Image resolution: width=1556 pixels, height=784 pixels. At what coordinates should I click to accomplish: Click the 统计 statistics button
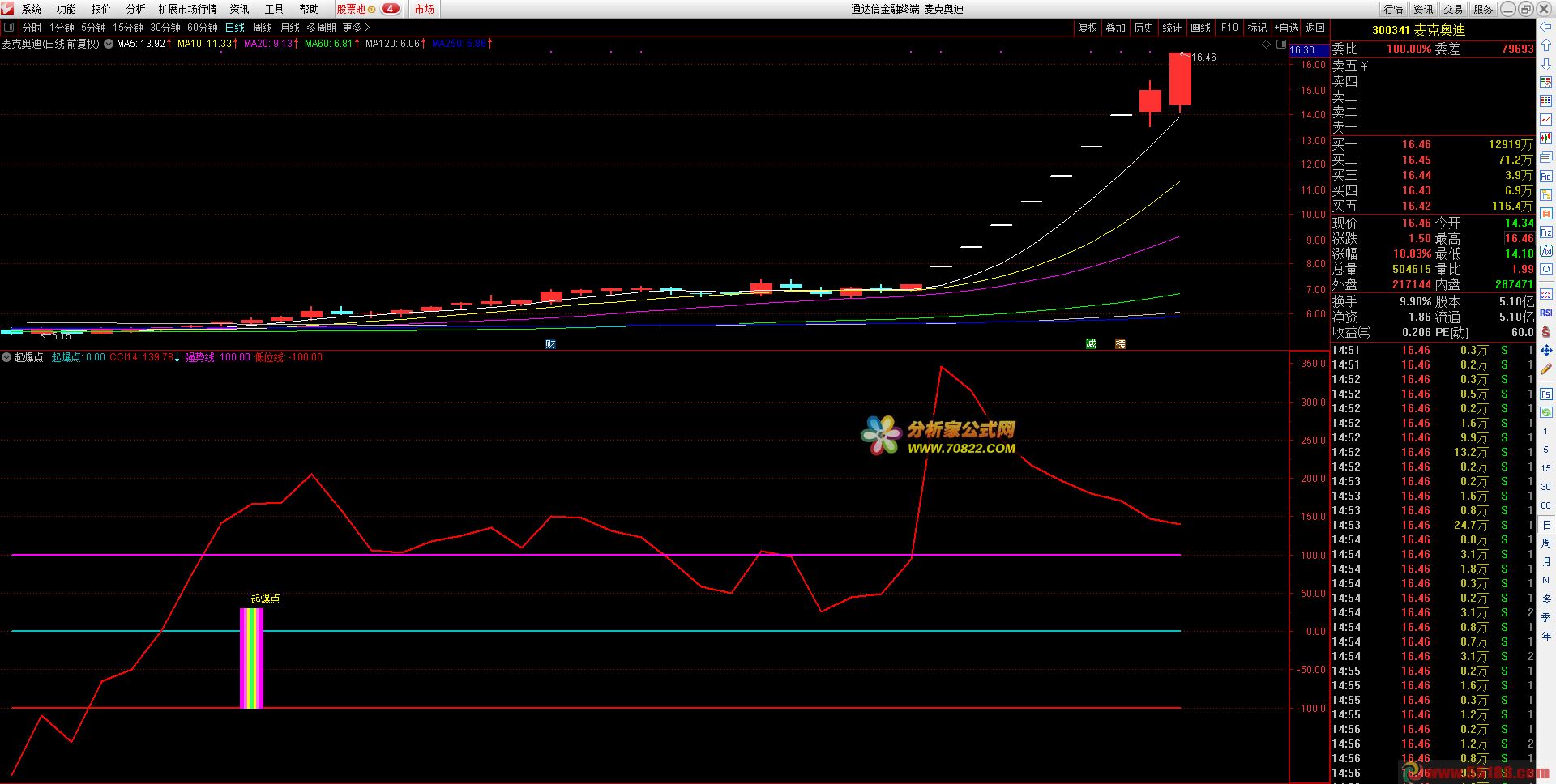[x=1172, y=28]
